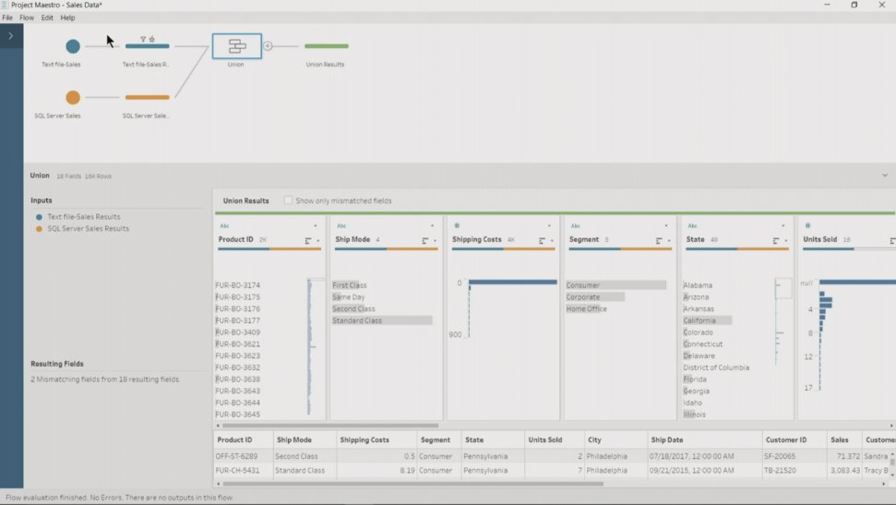Select the Union step icon
Viewport: 896px width, 505px height.
[237, 46]
